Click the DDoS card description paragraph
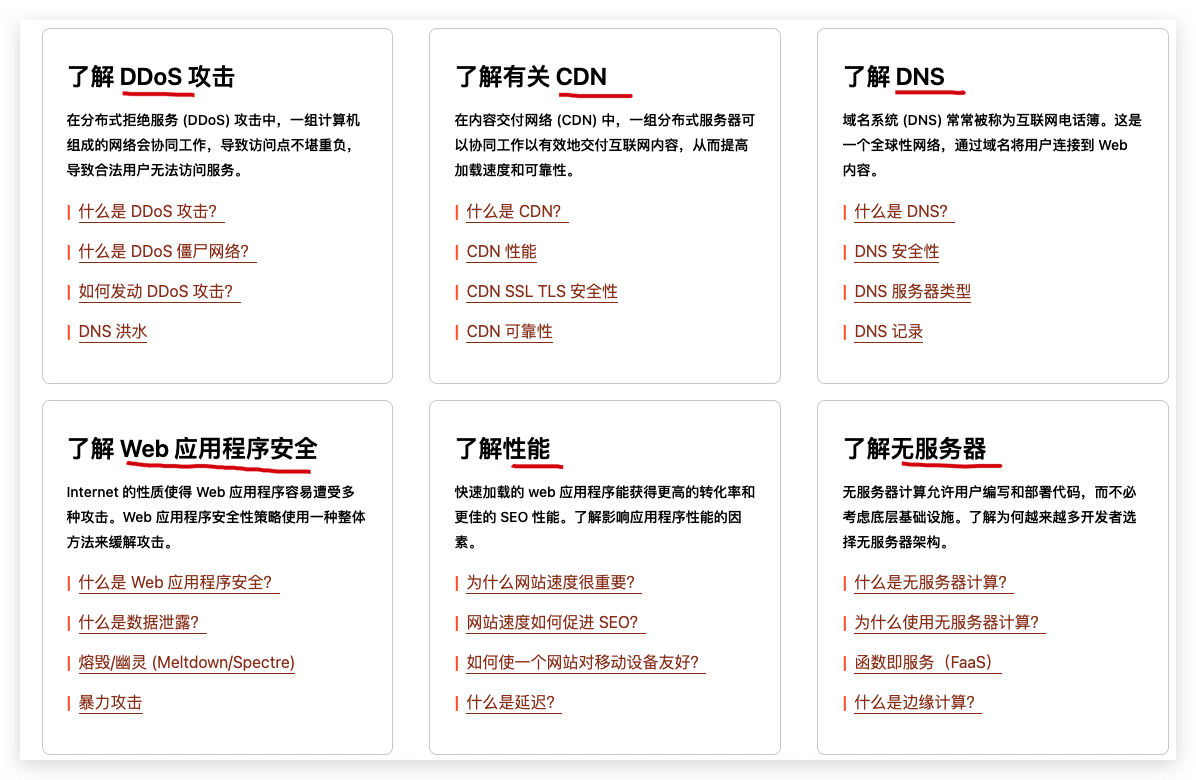The width and height of the screenshot is (1196, 780). (x=214, y=145)
